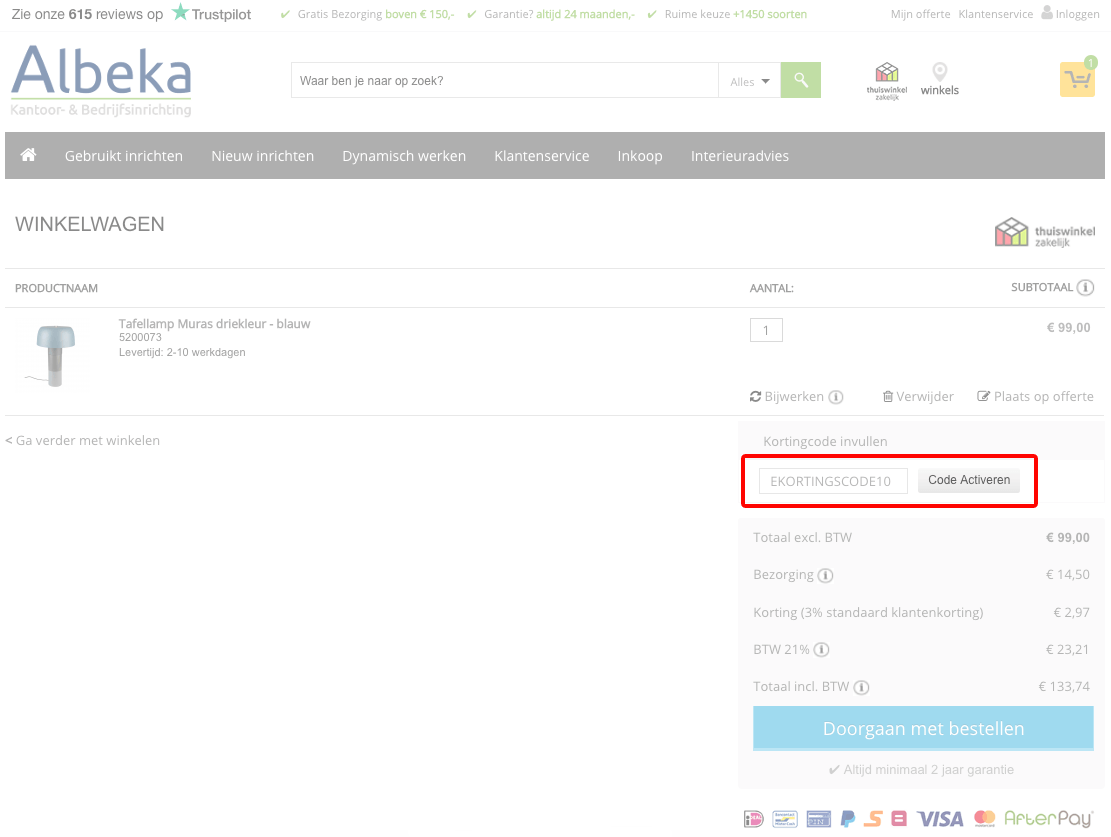Image resolution: width=1111 pixels, height=837 pixels.
Task: Open the home icon in navigation bar
Action: (x=28, y=155)
